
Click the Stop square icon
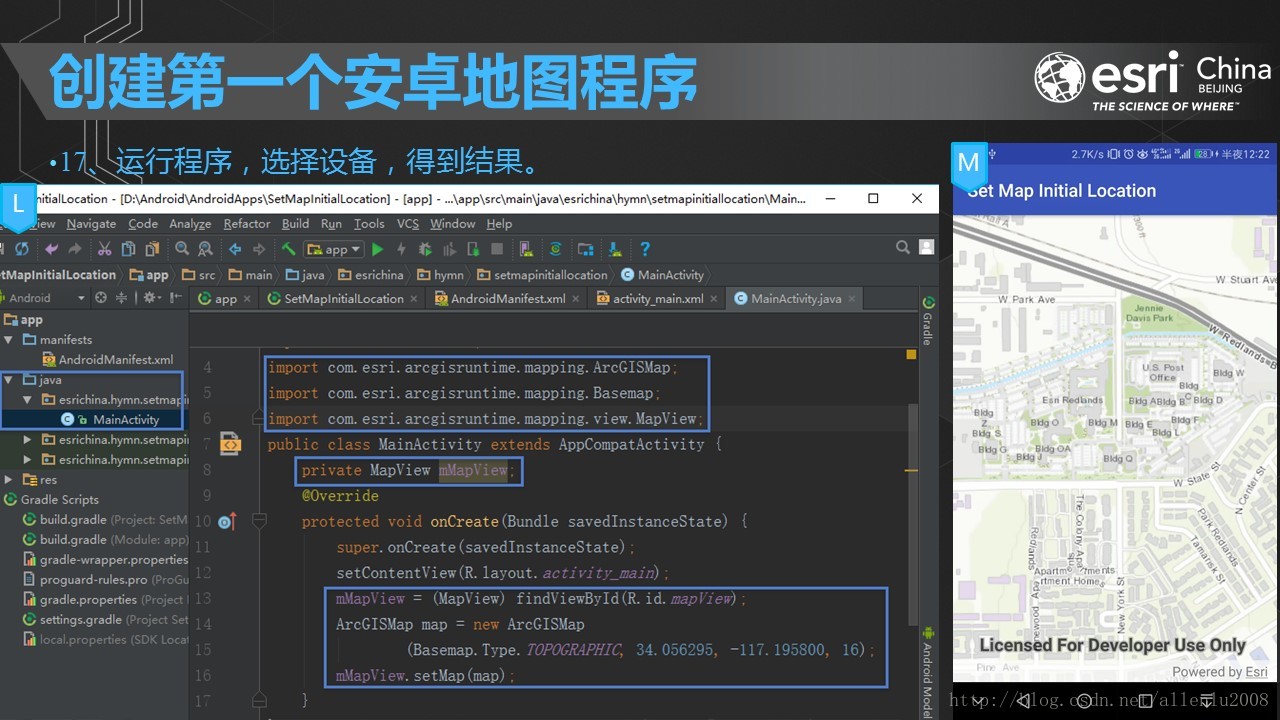497,249
